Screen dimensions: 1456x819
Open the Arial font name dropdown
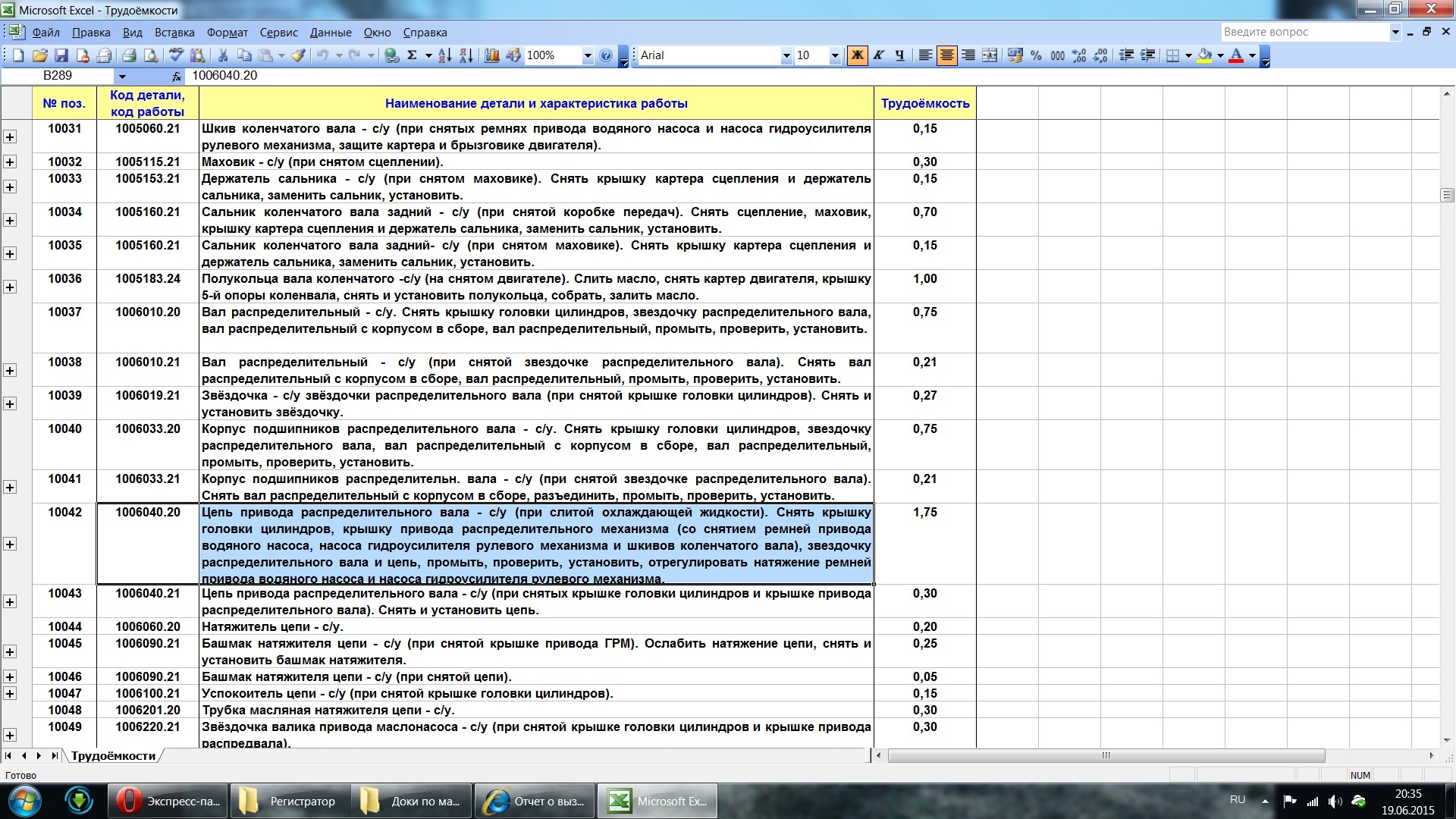click(x=786, y=55)
